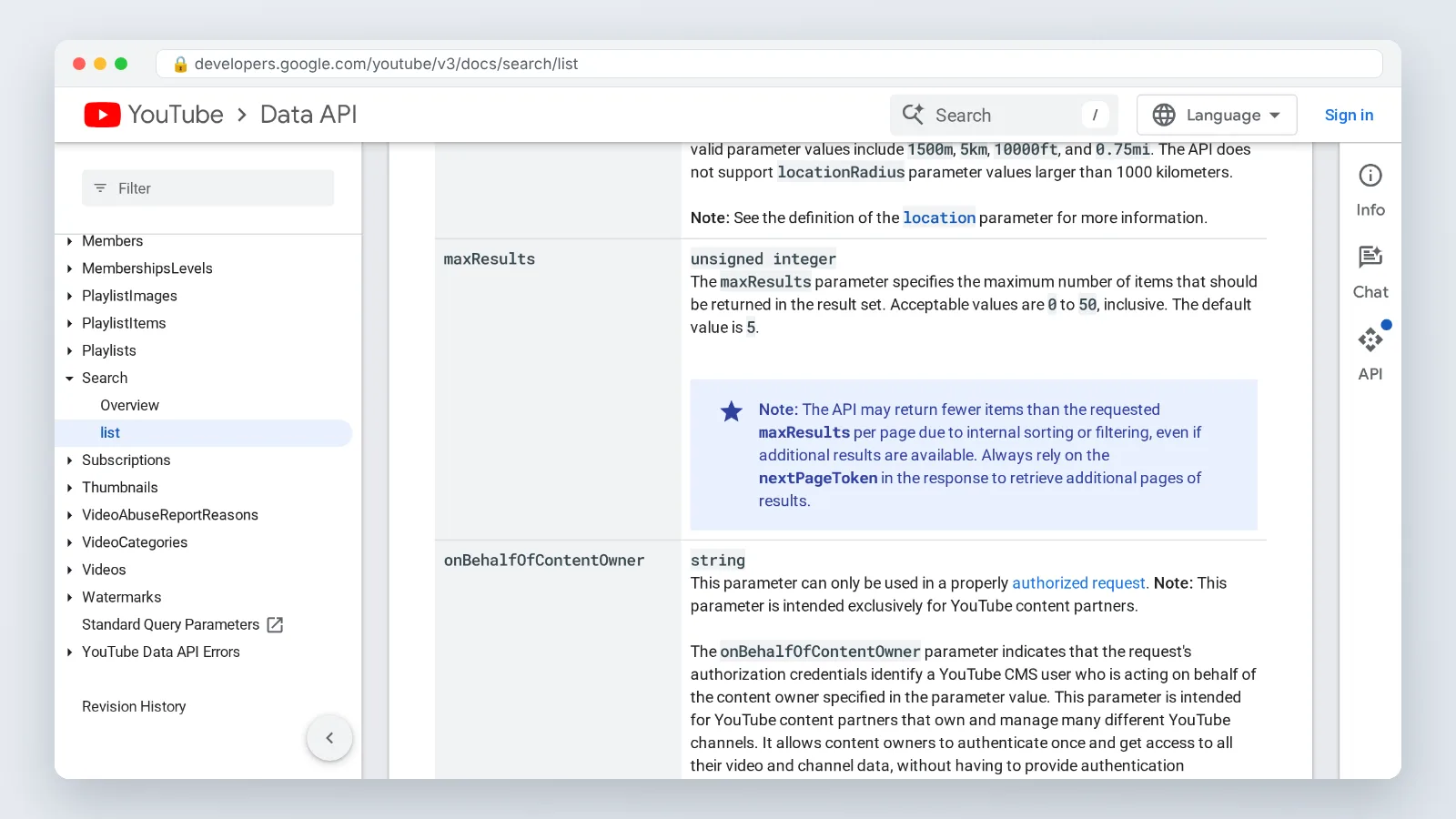Collapse the sidebar with the chevron button

click(329, 738)
